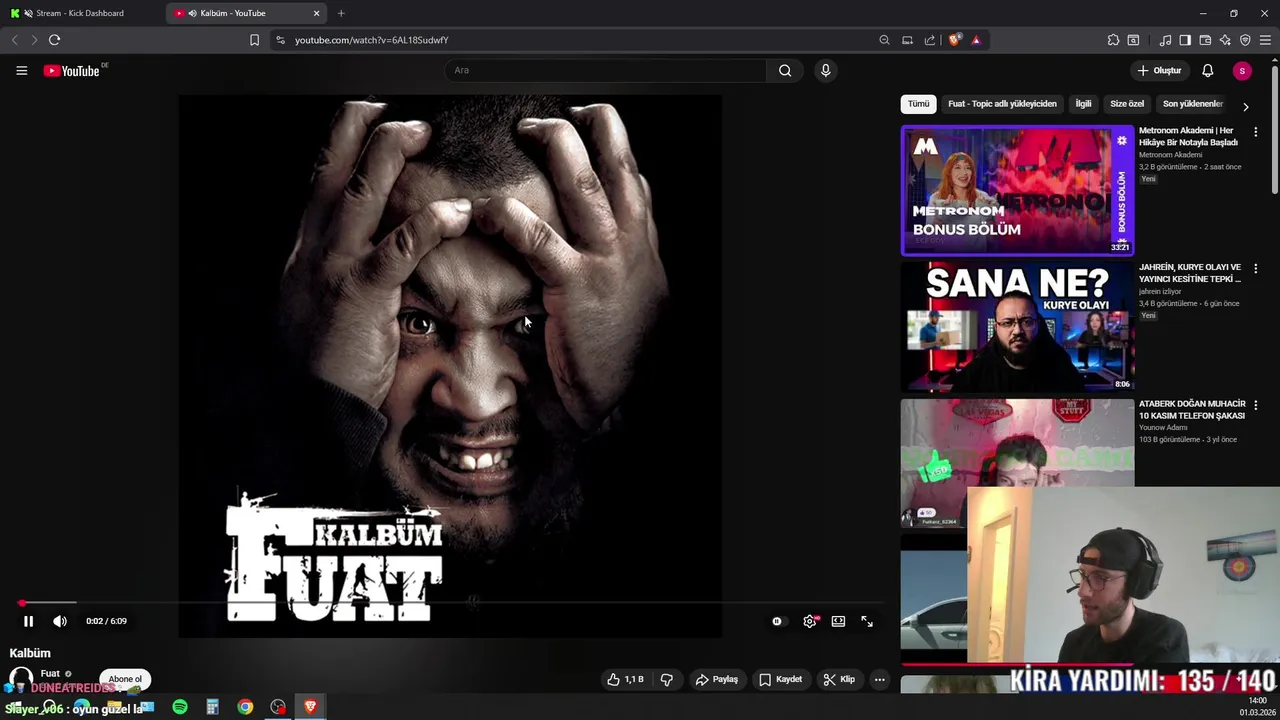
Task: Open JAHREİN, KURYE OLAYI video title
Action: 1190,273
